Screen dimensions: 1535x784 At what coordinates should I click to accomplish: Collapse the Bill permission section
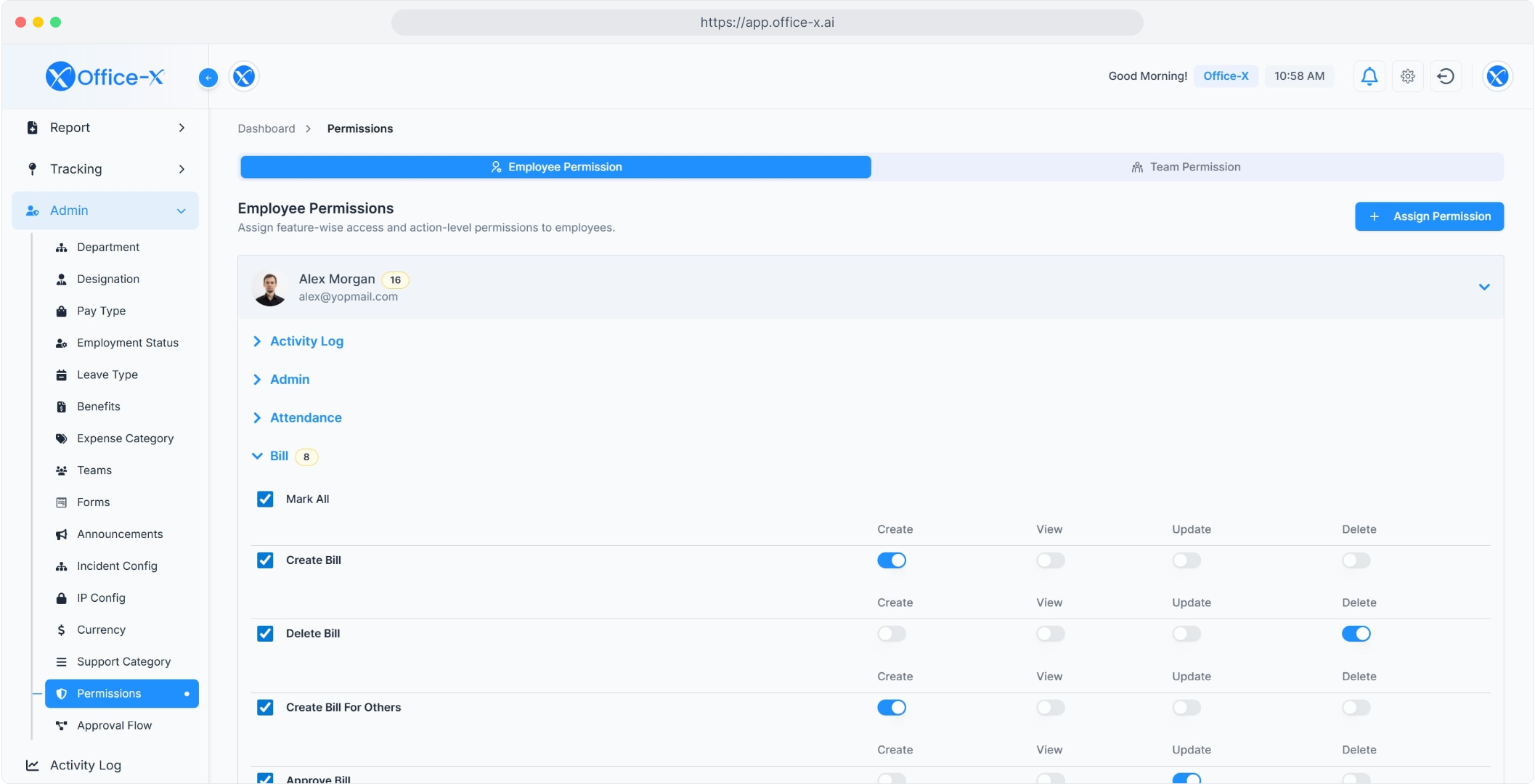(278, 456)
